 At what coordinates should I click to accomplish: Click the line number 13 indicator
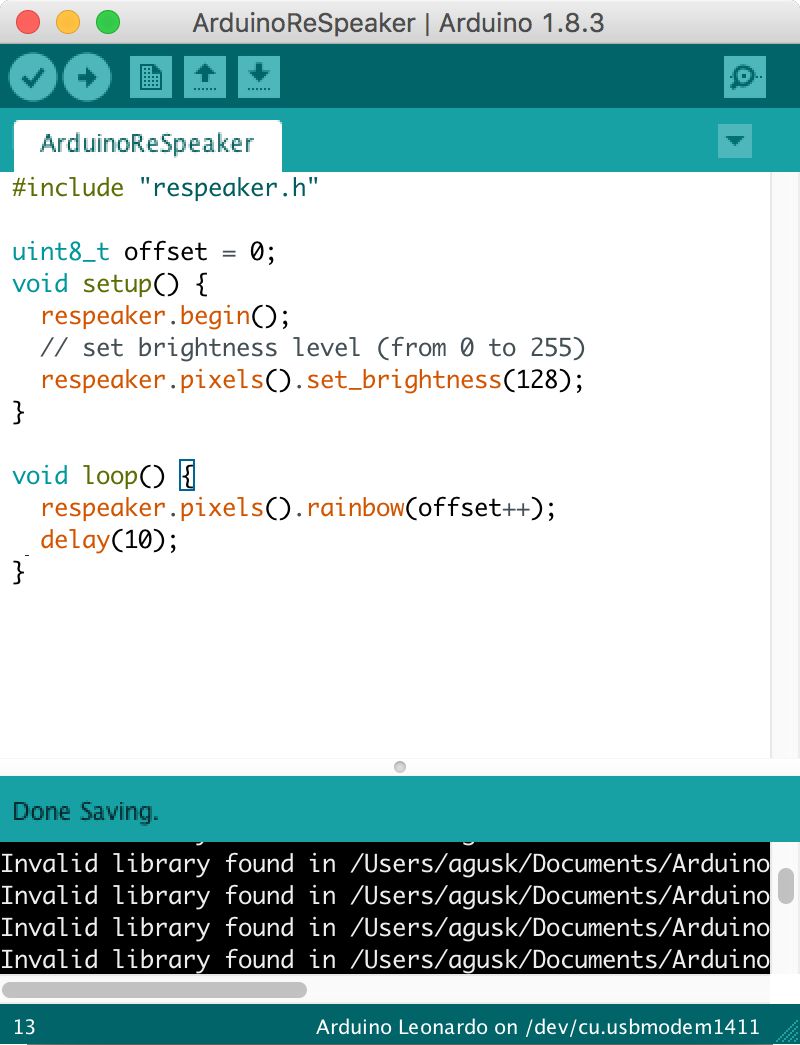[24, 1026]
